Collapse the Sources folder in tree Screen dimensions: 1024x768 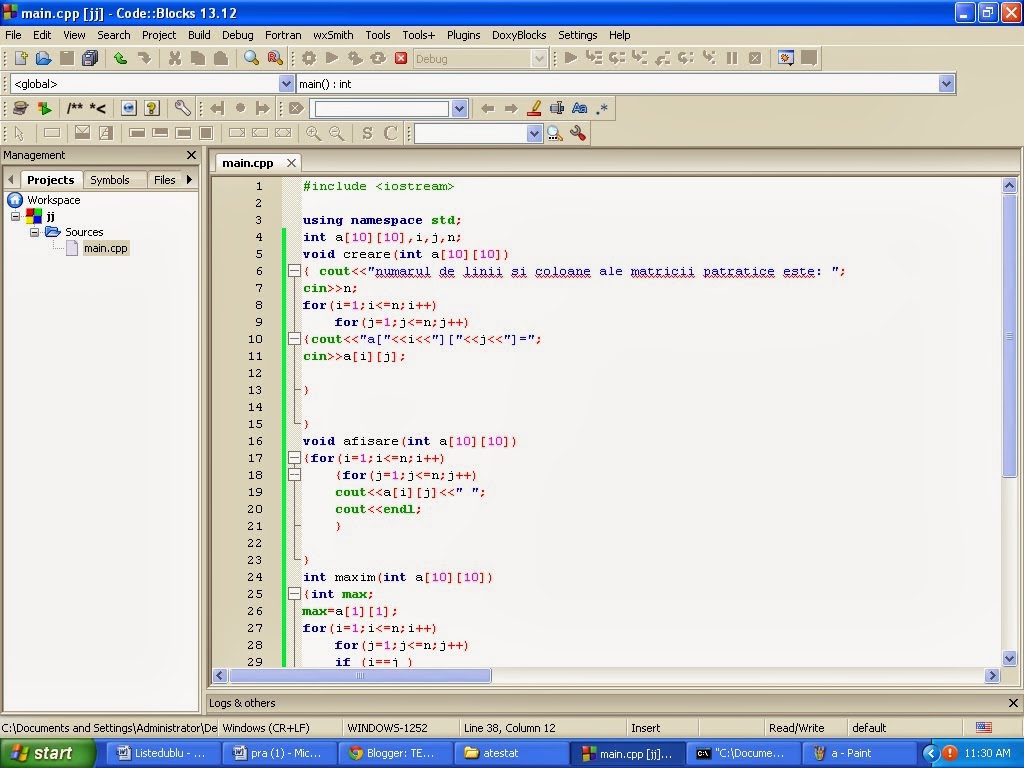click(35, 232)
